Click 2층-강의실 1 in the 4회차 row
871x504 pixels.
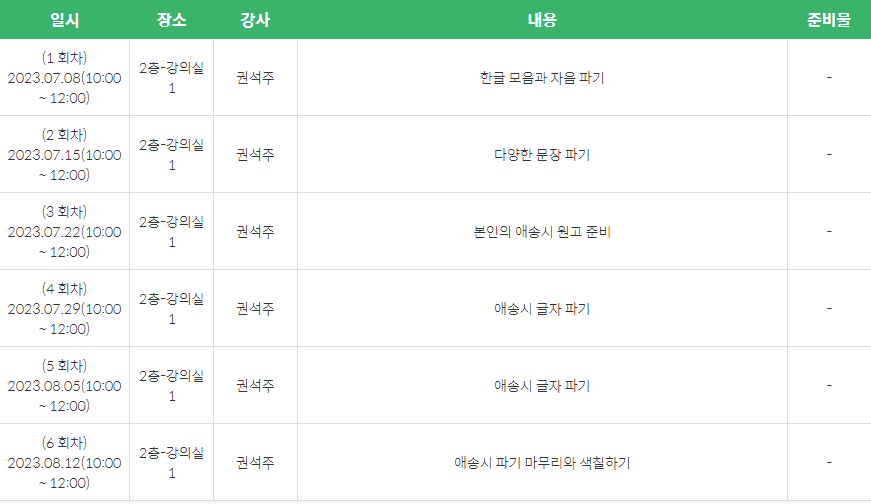coord(171,309)
